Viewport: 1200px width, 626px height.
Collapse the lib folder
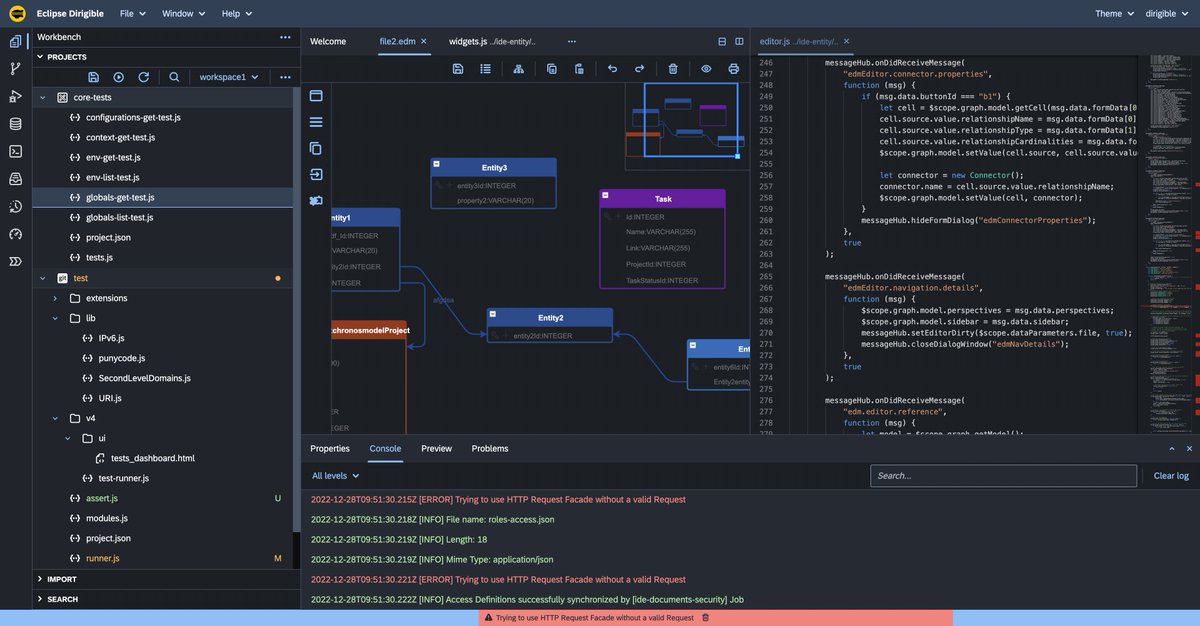(55, 318)
